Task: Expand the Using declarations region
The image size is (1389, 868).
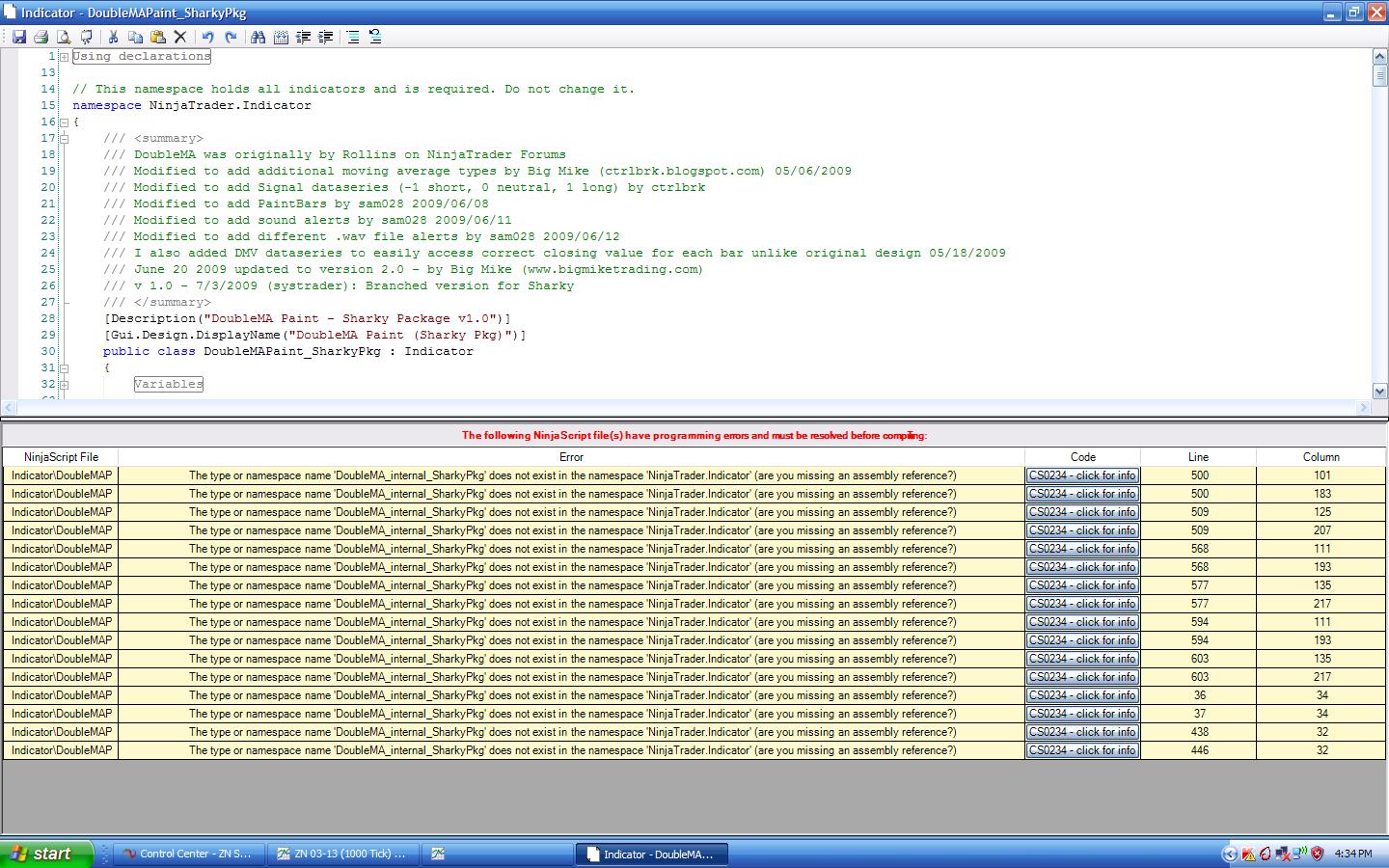Action: click(64, 57)
